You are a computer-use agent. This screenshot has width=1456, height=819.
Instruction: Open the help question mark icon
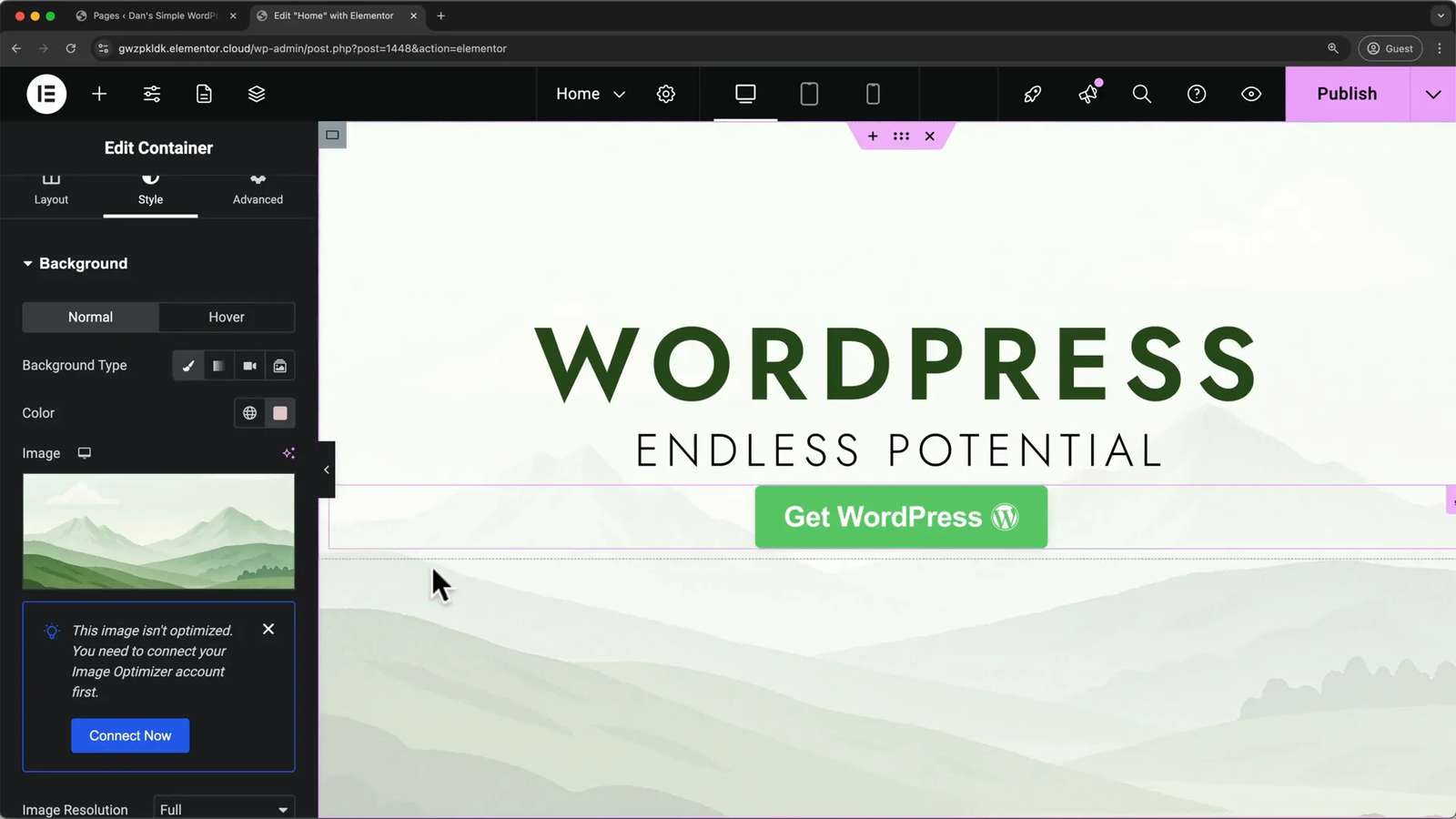pos(1197,94)
